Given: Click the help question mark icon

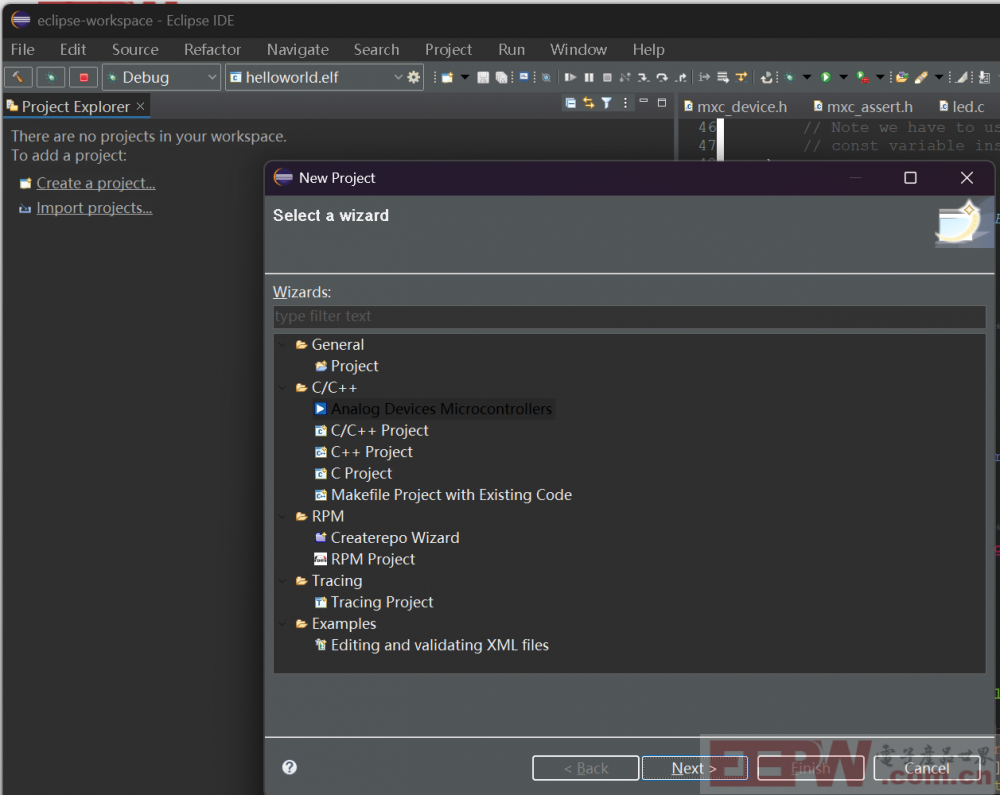Looking at the screenshot, I should pos(290,767).
